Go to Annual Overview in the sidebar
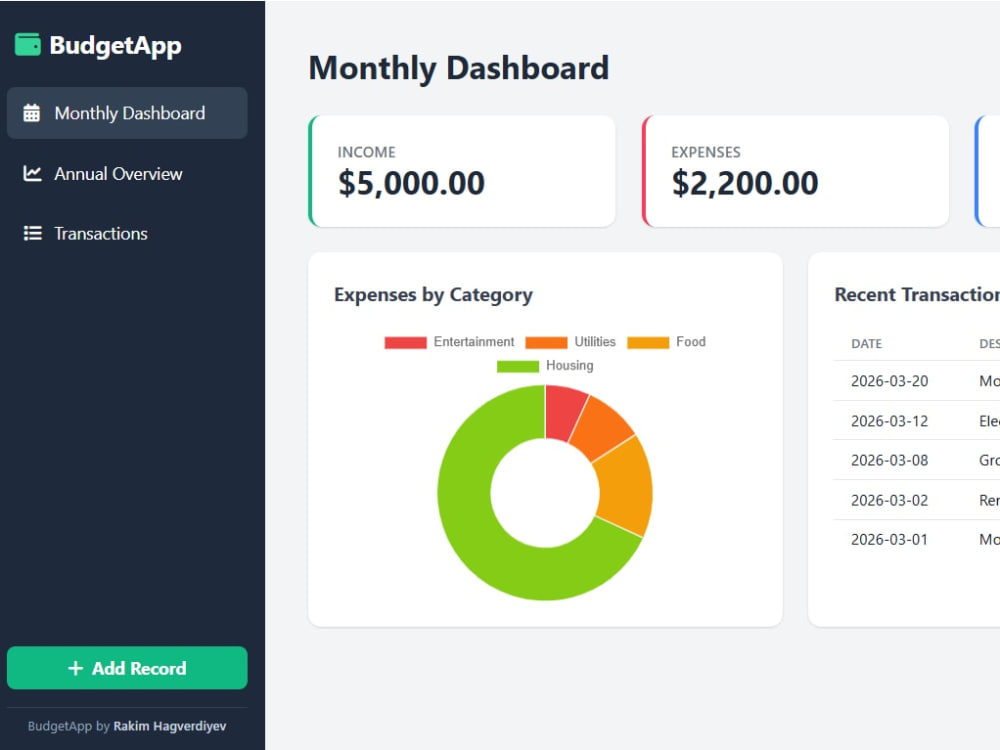The image size is (1000, 750). pos(127,173)
